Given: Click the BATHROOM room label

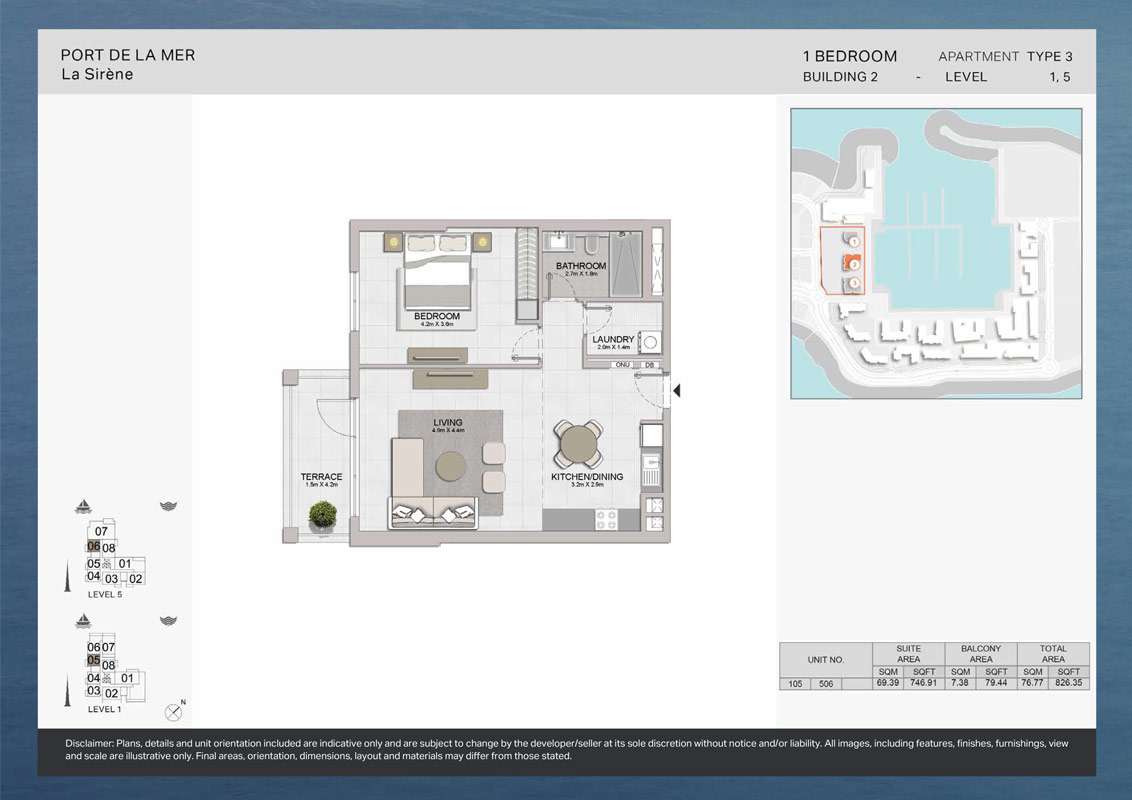Looking at the screenshot, I should tap(581, 266).
